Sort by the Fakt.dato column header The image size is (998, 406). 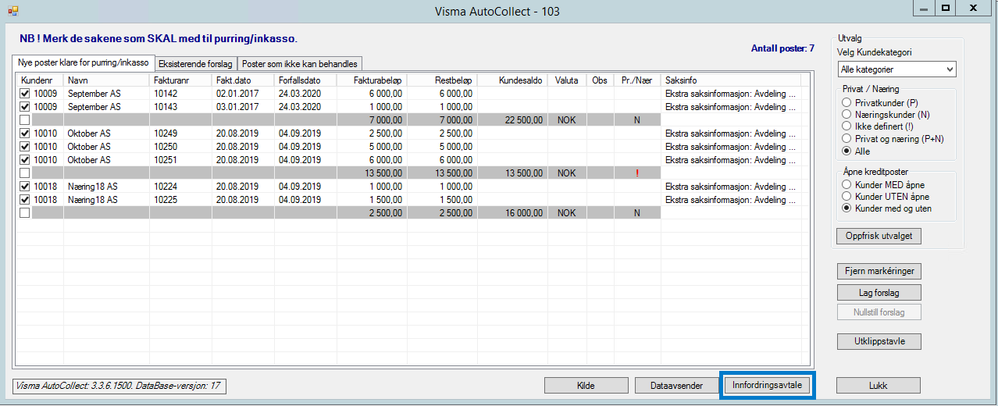click(x=243, y=81)
